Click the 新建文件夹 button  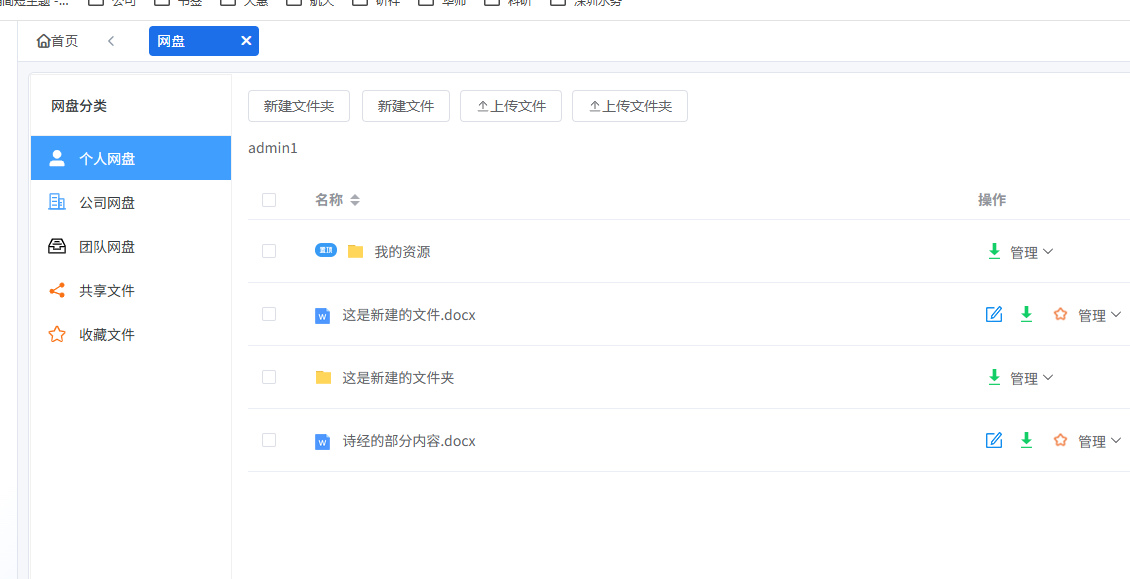(299, 106)
